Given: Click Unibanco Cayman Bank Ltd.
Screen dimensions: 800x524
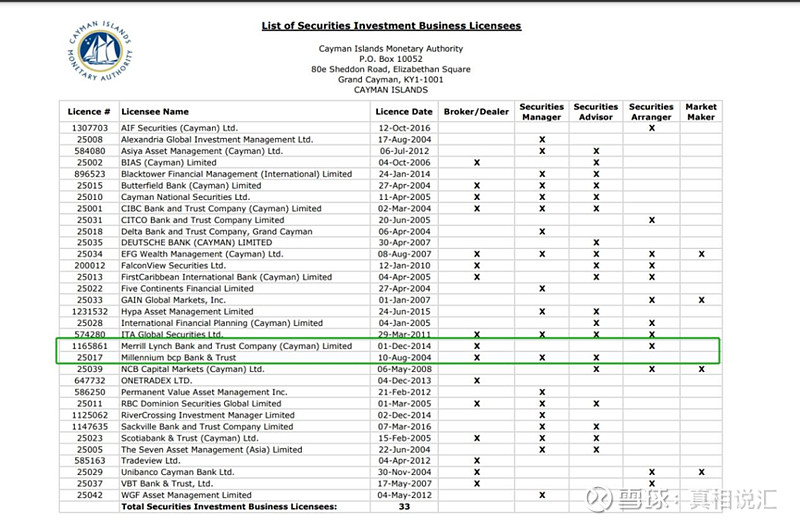Looking at the screenshot, I should [x=178, y=472].
